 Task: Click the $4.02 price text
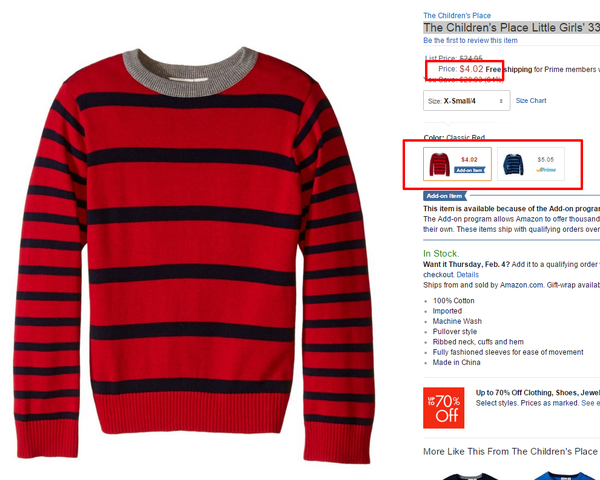click(471, 69)
